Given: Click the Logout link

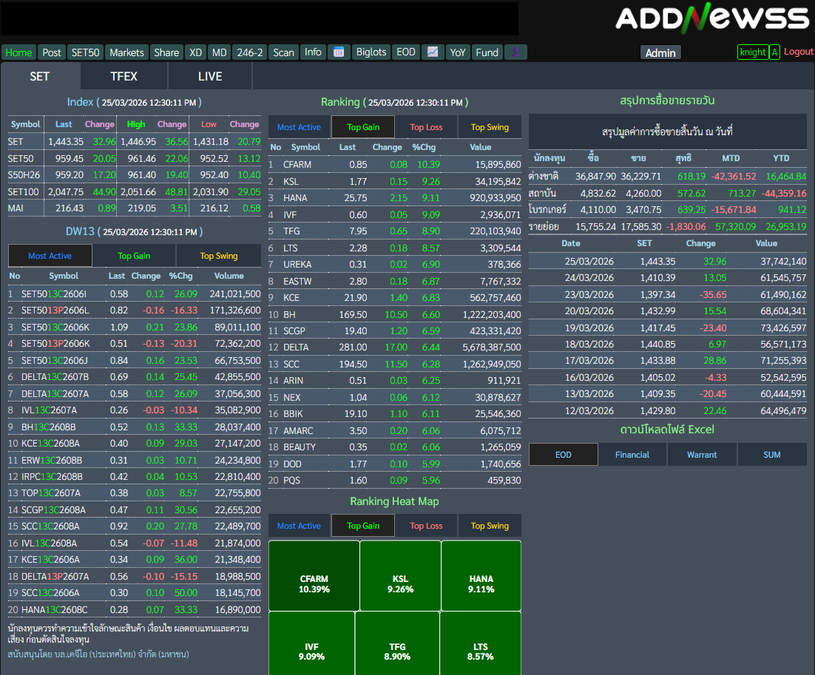Looking at the screenshot, I should [798, 52].
